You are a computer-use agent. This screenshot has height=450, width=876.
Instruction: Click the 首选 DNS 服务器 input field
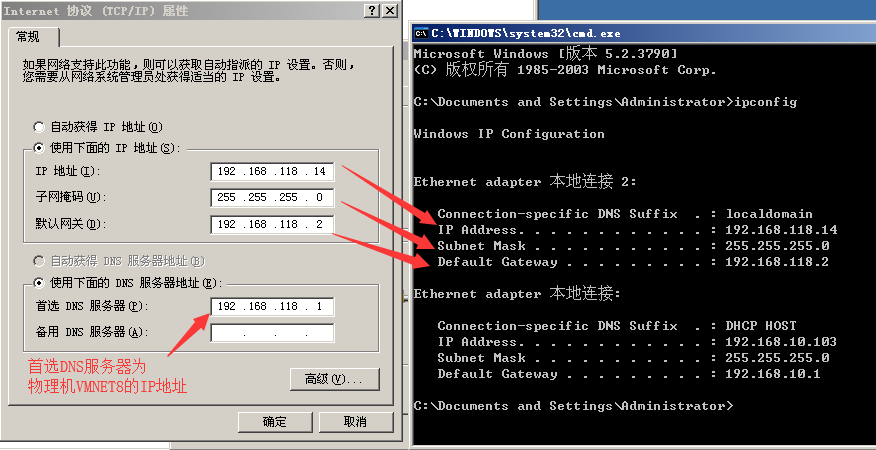(272, 306)
